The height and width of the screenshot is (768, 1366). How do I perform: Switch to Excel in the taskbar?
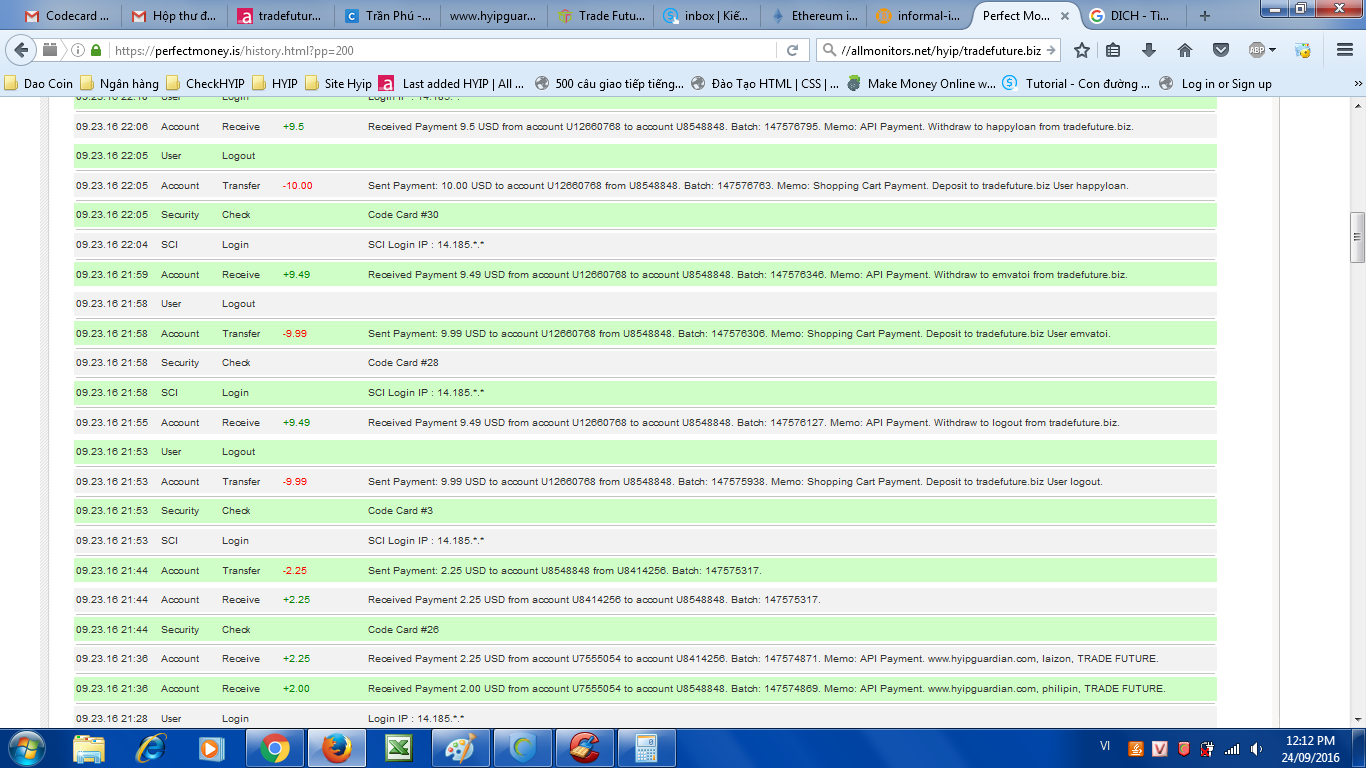pyautogui.click(x=399, y=748)
